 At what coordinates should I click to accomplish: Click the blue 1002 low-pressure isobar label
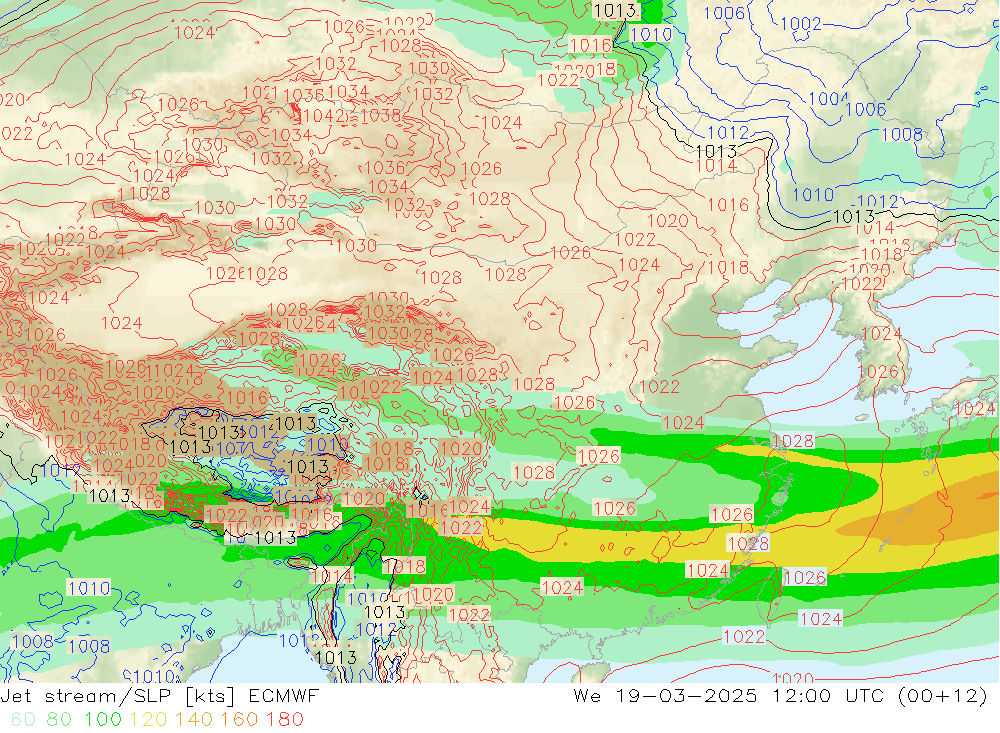point(801,24)
